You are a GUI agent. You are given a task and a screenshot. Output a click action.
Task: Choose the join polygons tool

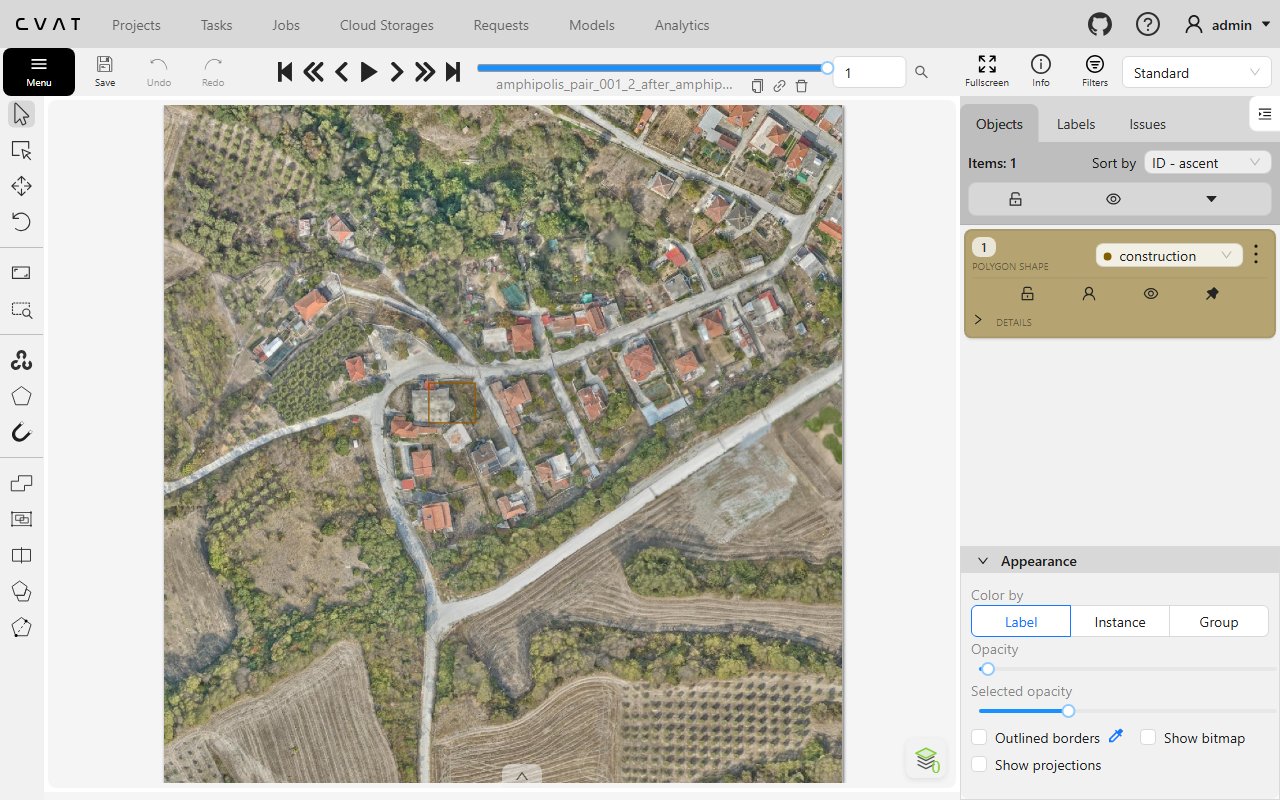point(21,591)
